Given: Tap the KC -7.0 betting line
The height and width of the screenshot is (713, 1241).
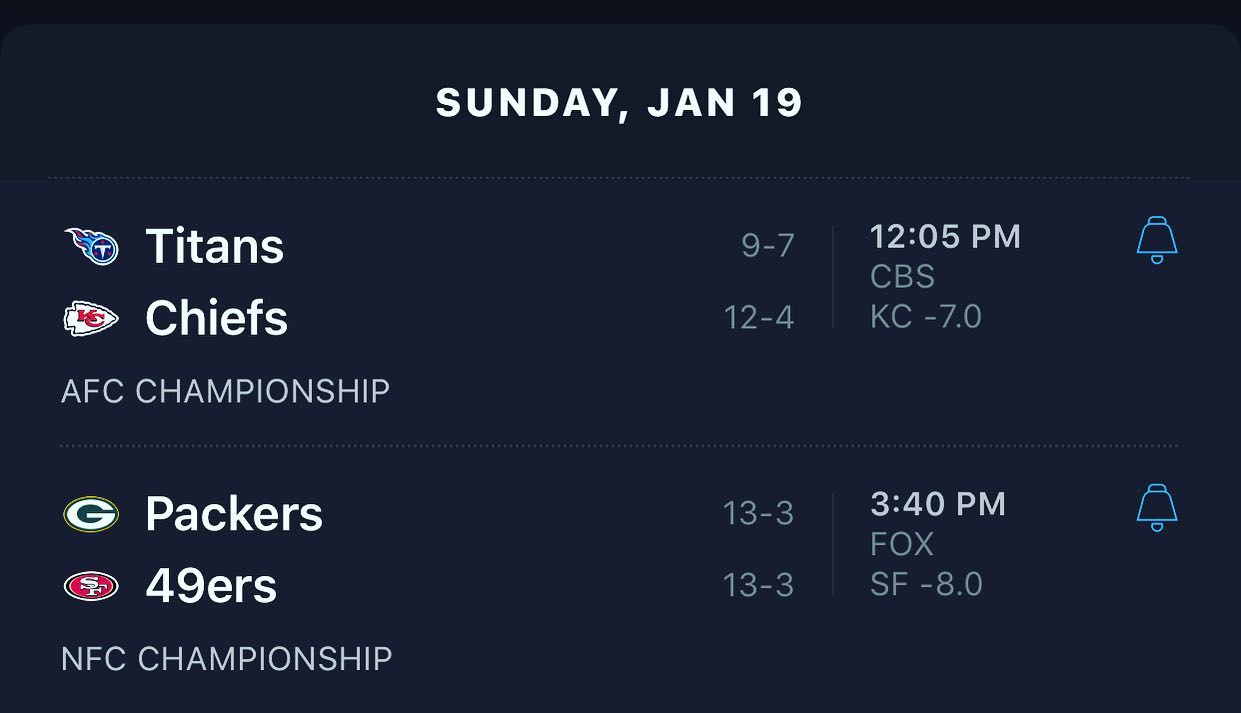Looking at the screenshot, I should 926,317.
